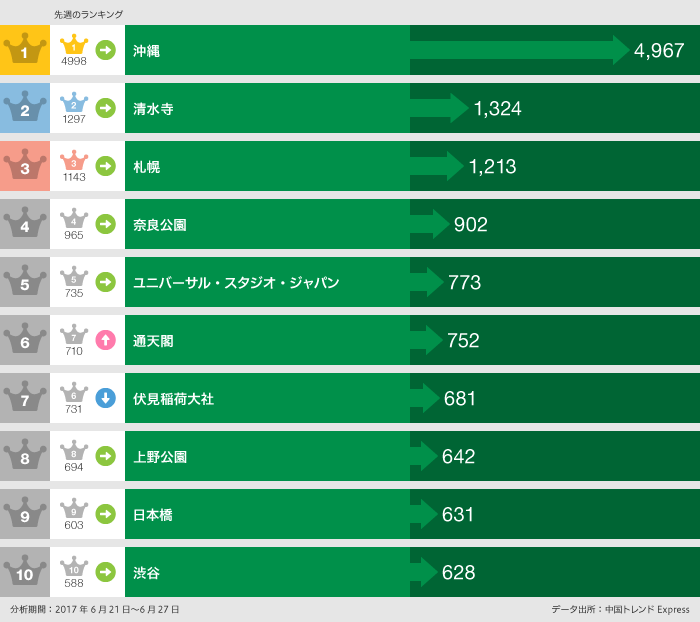Image resolution: width=700 pixels, height=622 pixels.
Task: Click the blue down-arrow trend icon for 伏見稲荷大社
Action: pyautogui.click(x=105, y=398)
